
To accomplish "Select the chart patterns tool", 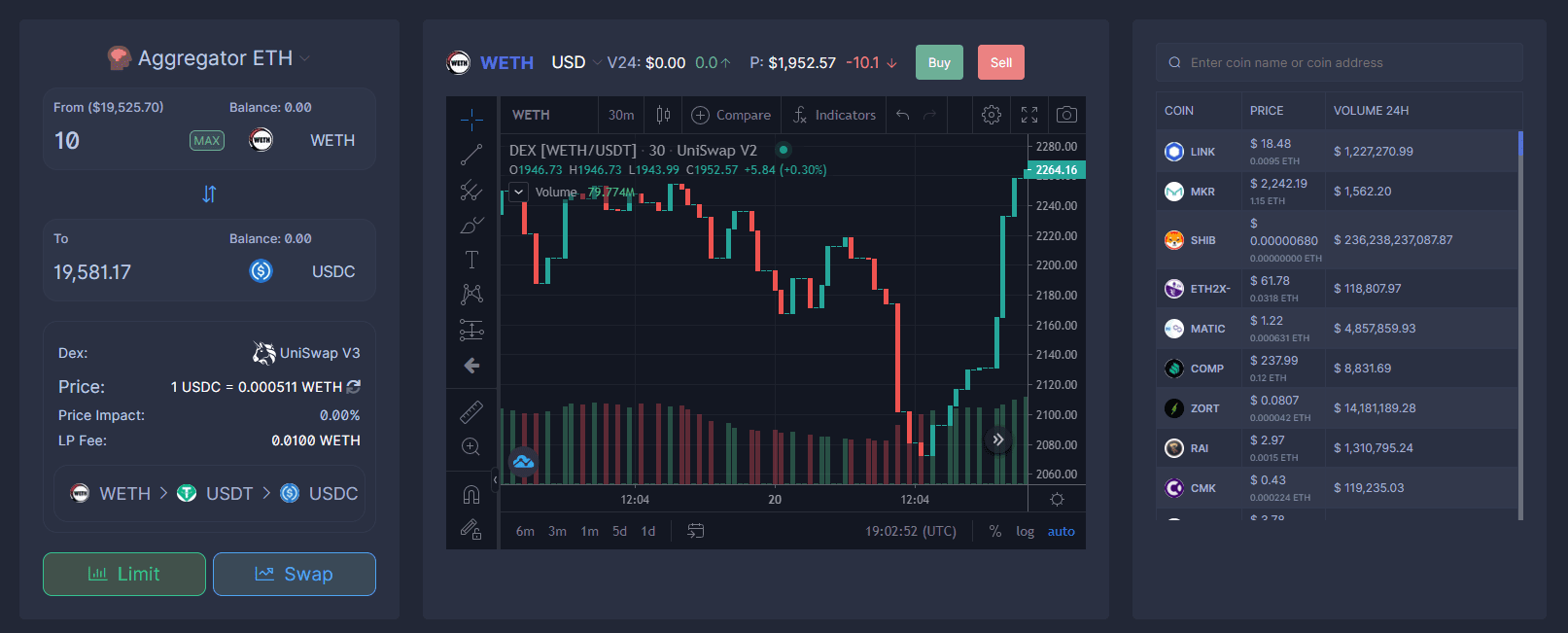I will tap(471, 295).
